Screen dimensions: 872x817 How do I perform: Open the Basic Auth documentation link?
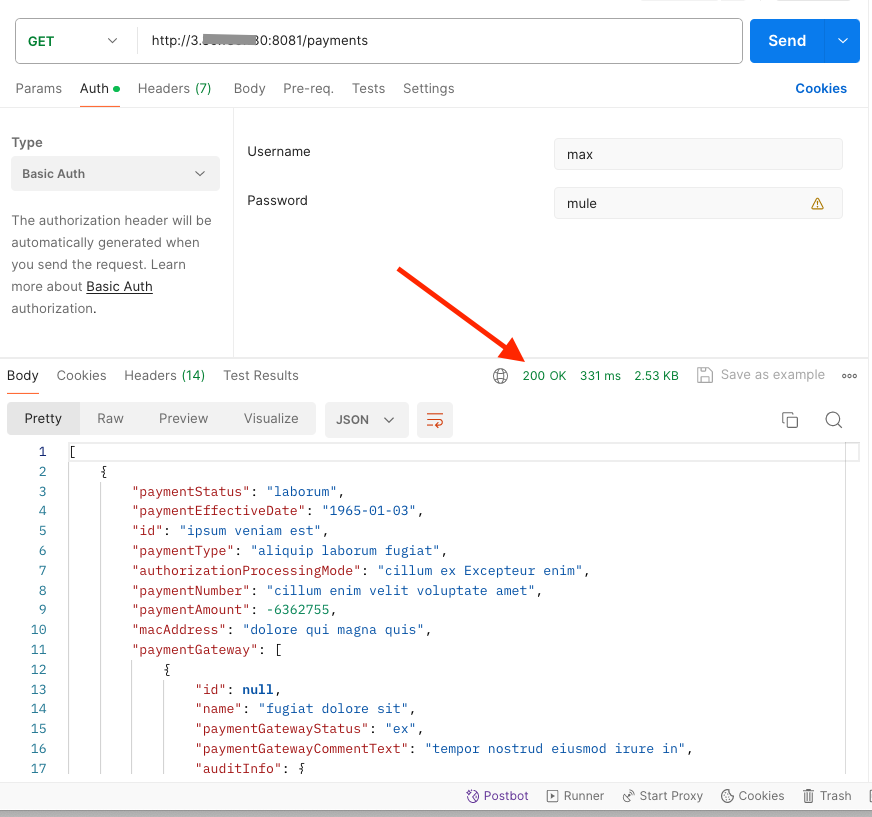[119, 286]
